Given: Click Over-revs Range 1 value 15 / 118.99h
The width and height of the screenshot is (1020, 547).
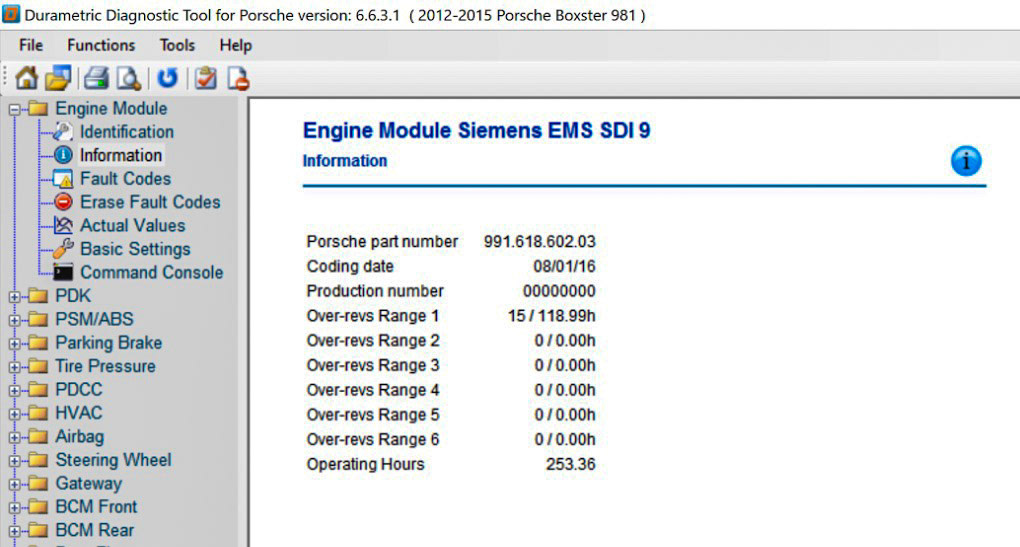Looking at the screenshot, I should [552, 316].
